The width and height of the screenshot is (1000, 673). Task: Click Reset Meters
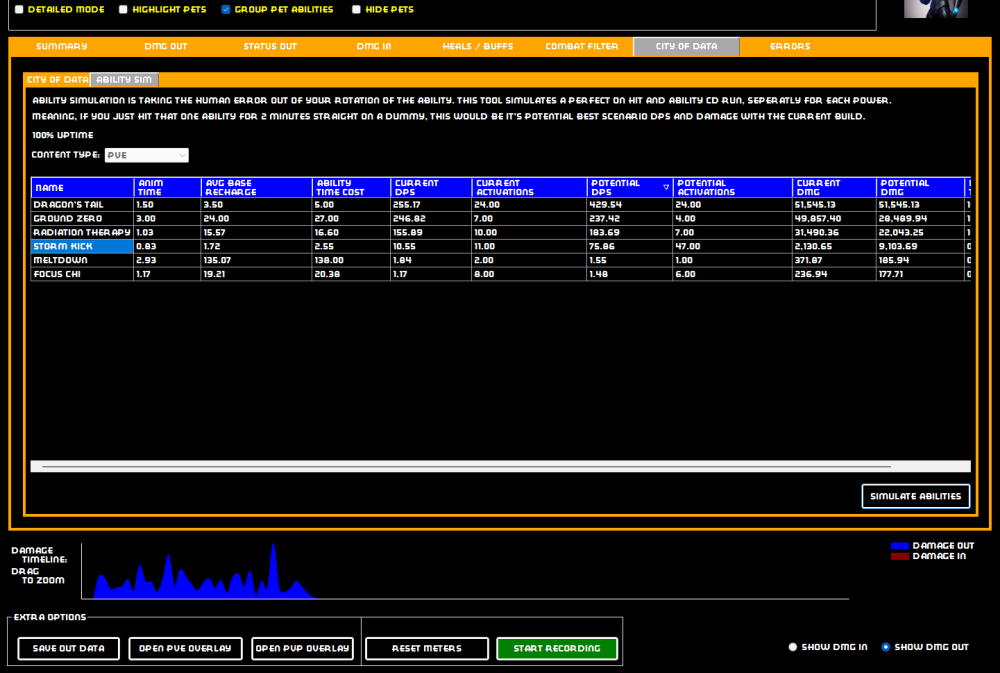(x=427, y=649)
